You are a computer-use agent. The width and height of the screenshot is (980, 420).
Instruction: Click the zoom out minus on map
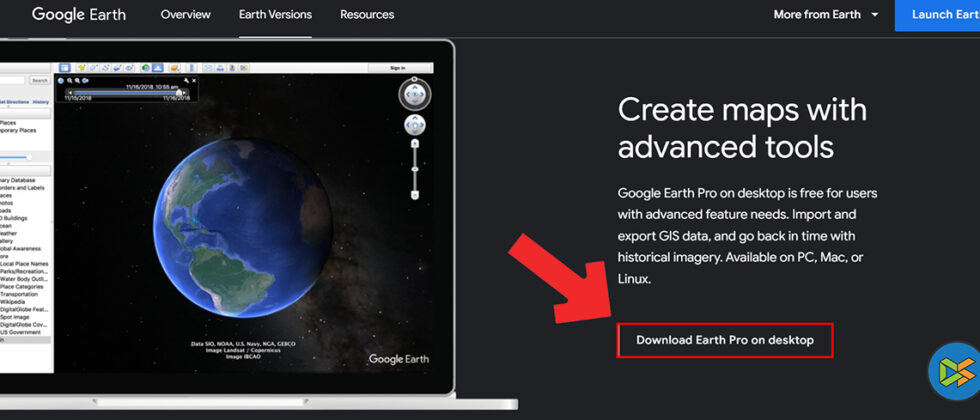414,196
